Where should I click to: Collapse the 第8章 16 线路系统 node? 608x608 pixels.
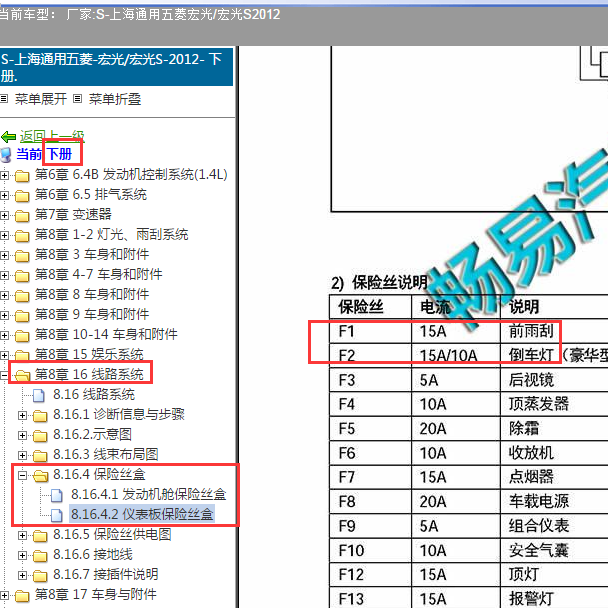[4, 375]
